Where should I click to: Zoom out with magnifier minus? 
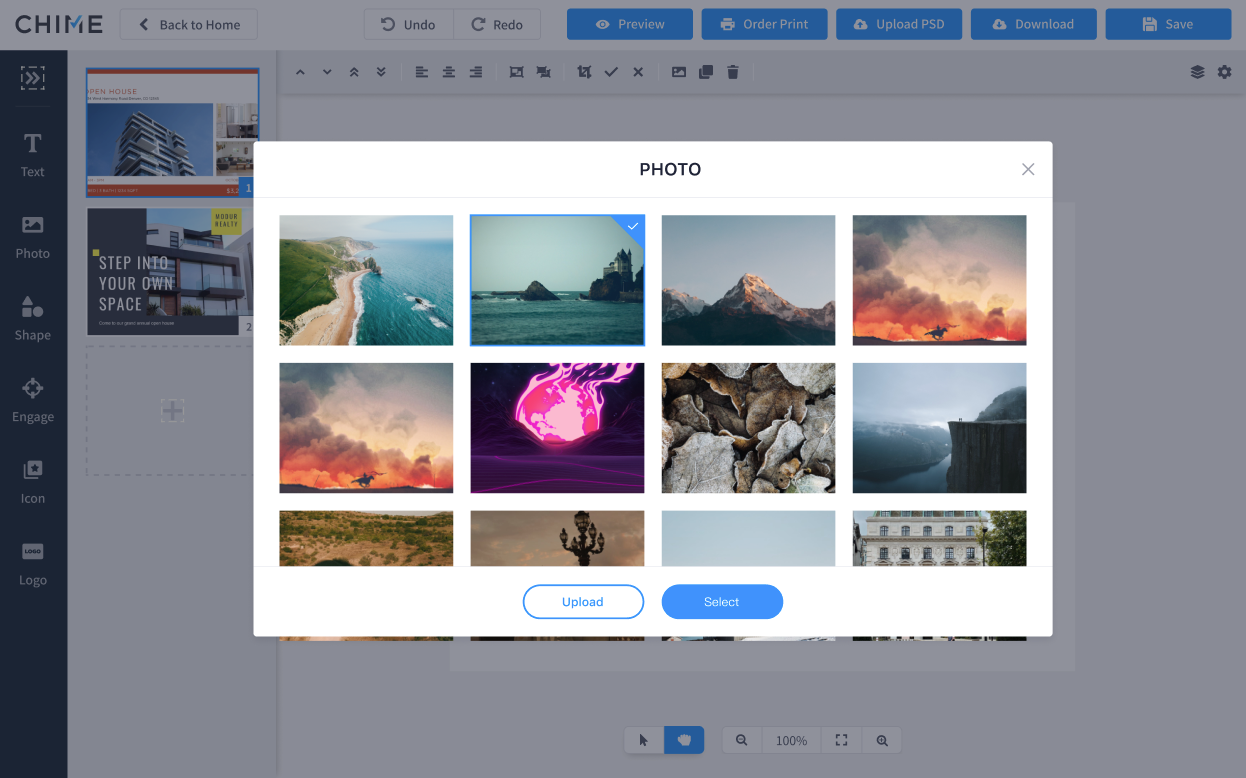pos(742,740)
